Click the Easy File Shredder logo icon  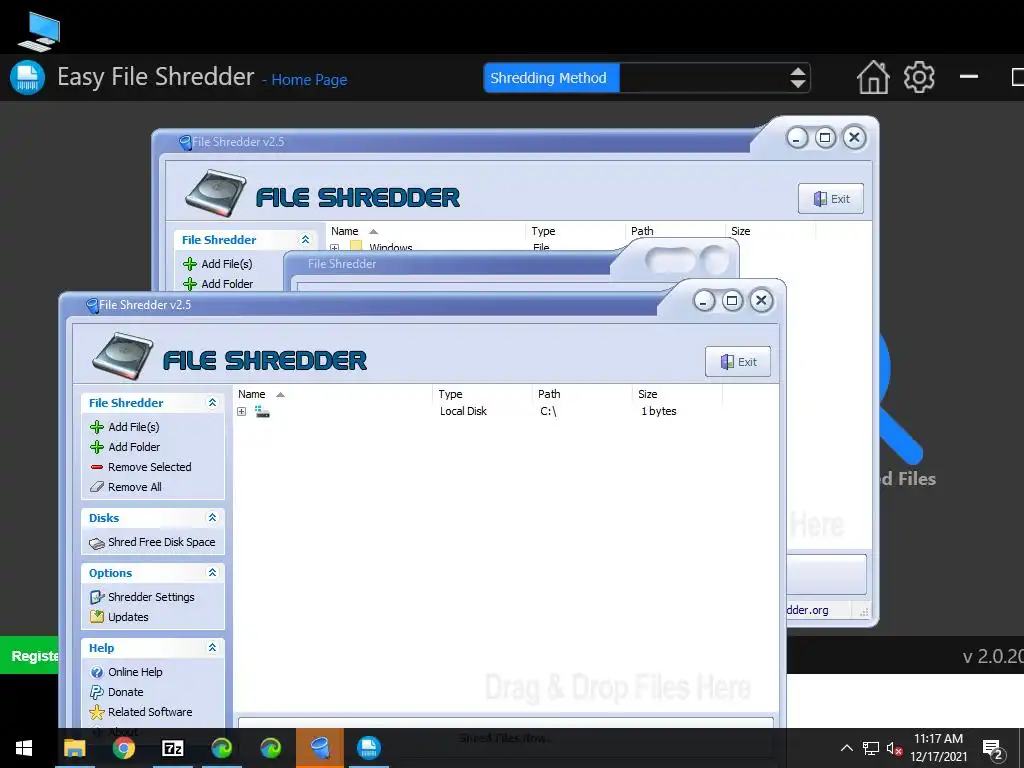pyautogui.click(x=27, y=78)
